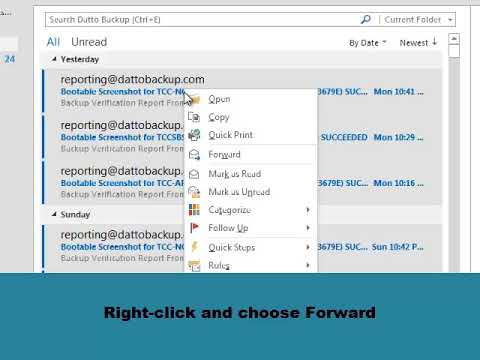Switch to the Unread filter tab
Screen dimensions: 480x360
tap(89, 42)
